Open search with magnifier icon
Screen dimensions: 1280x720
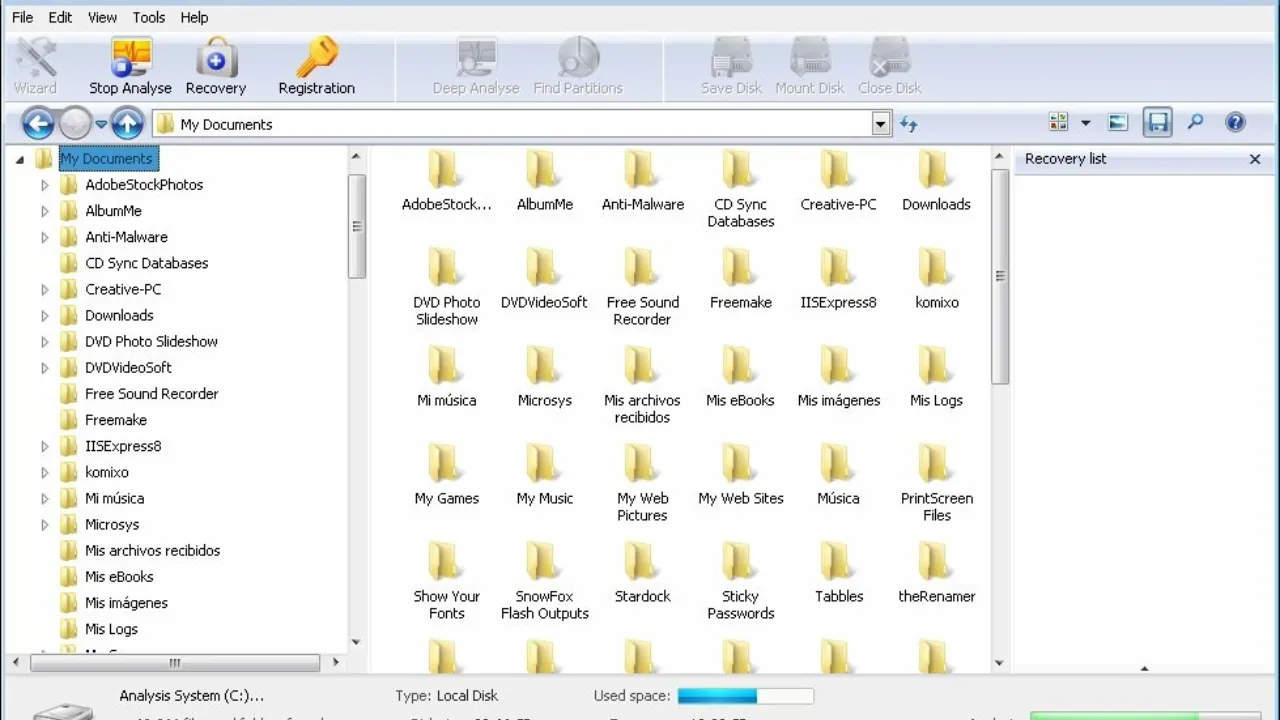1196,123
